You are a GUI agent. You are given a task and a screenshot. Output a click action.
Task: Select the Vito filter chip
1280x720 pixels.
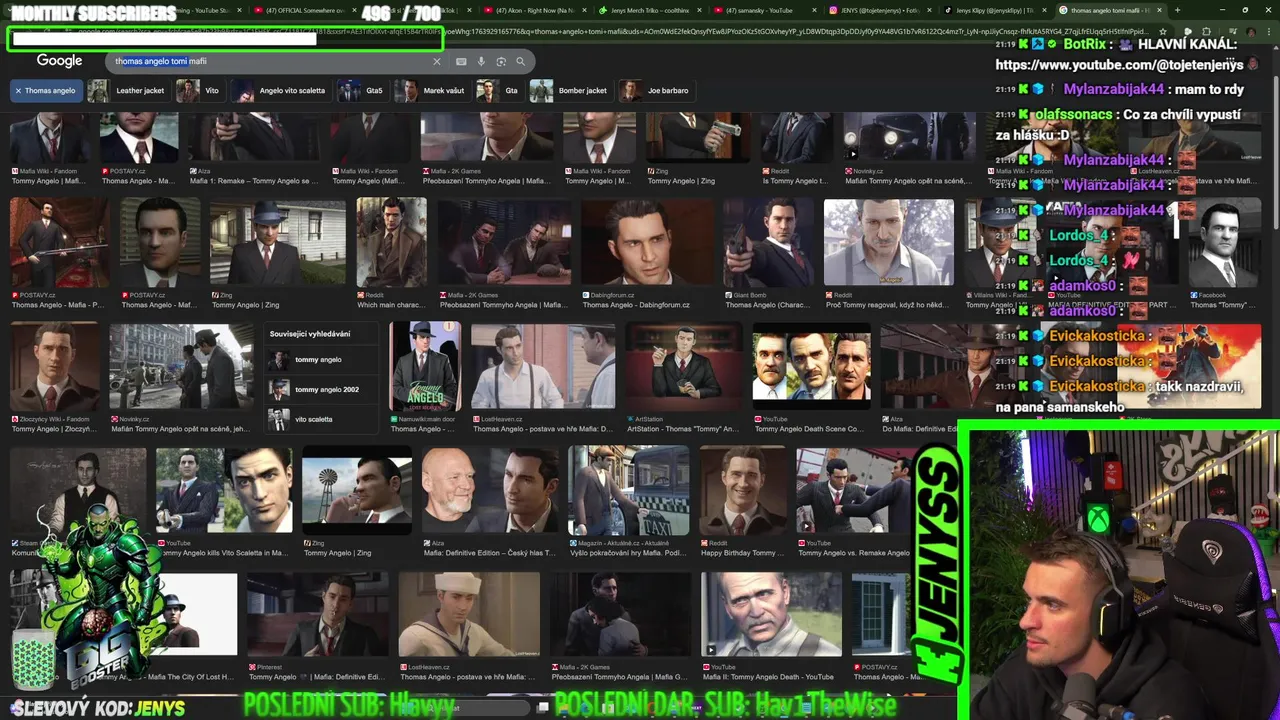[x=199, y=91]
